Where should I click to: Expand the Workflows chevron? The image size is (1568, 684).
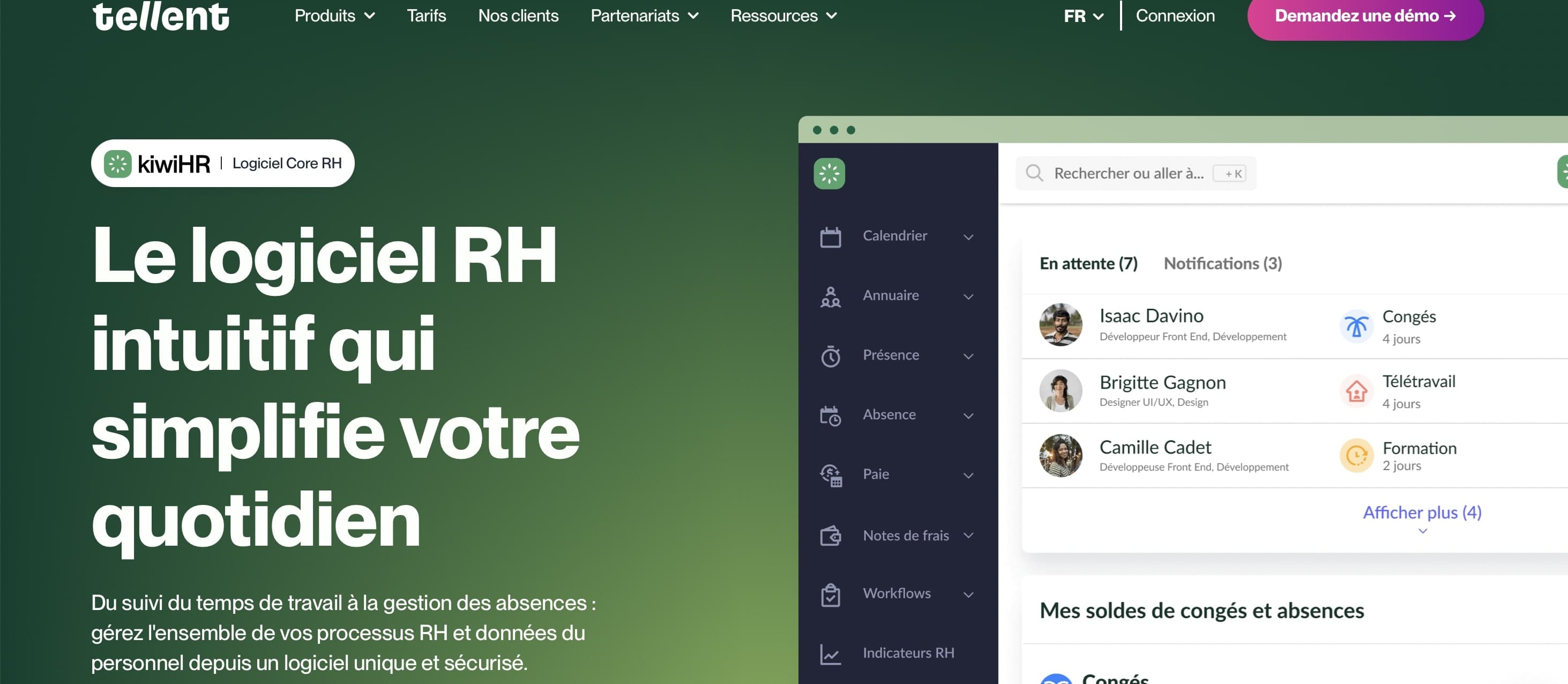(968, 594)
